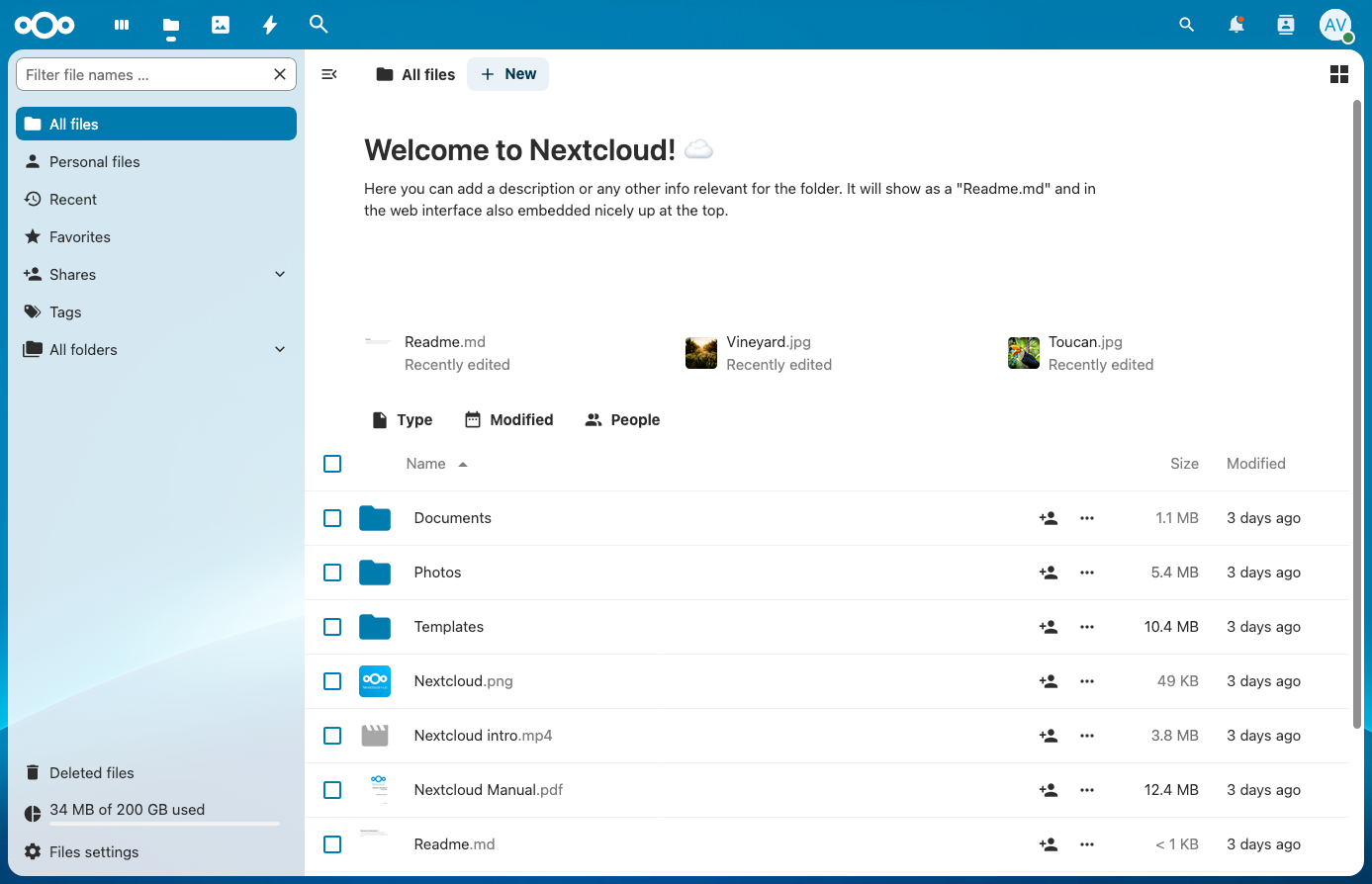Open the Nextcloud.png thumbnail in list

coord(375,681)
